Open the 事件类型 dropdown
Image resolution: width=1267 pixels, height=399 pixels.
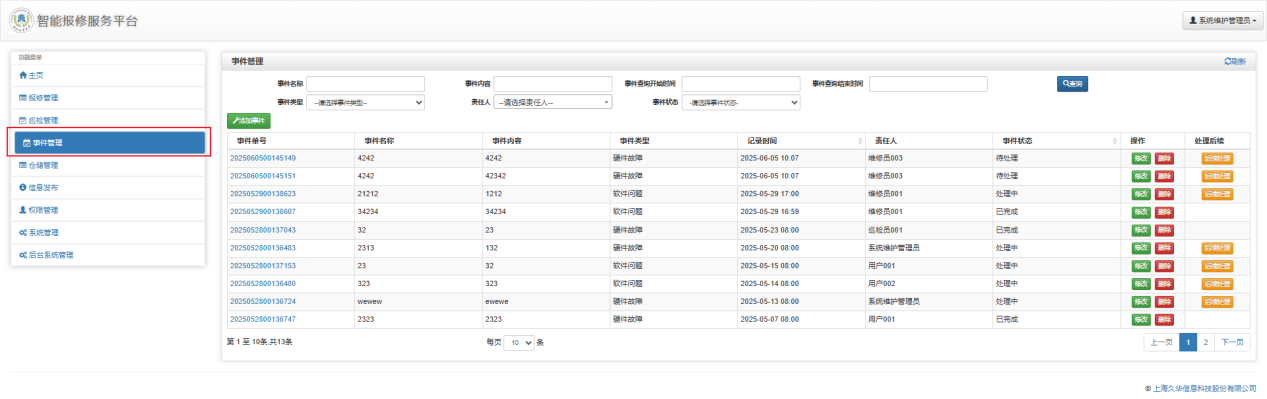[366, 102]
